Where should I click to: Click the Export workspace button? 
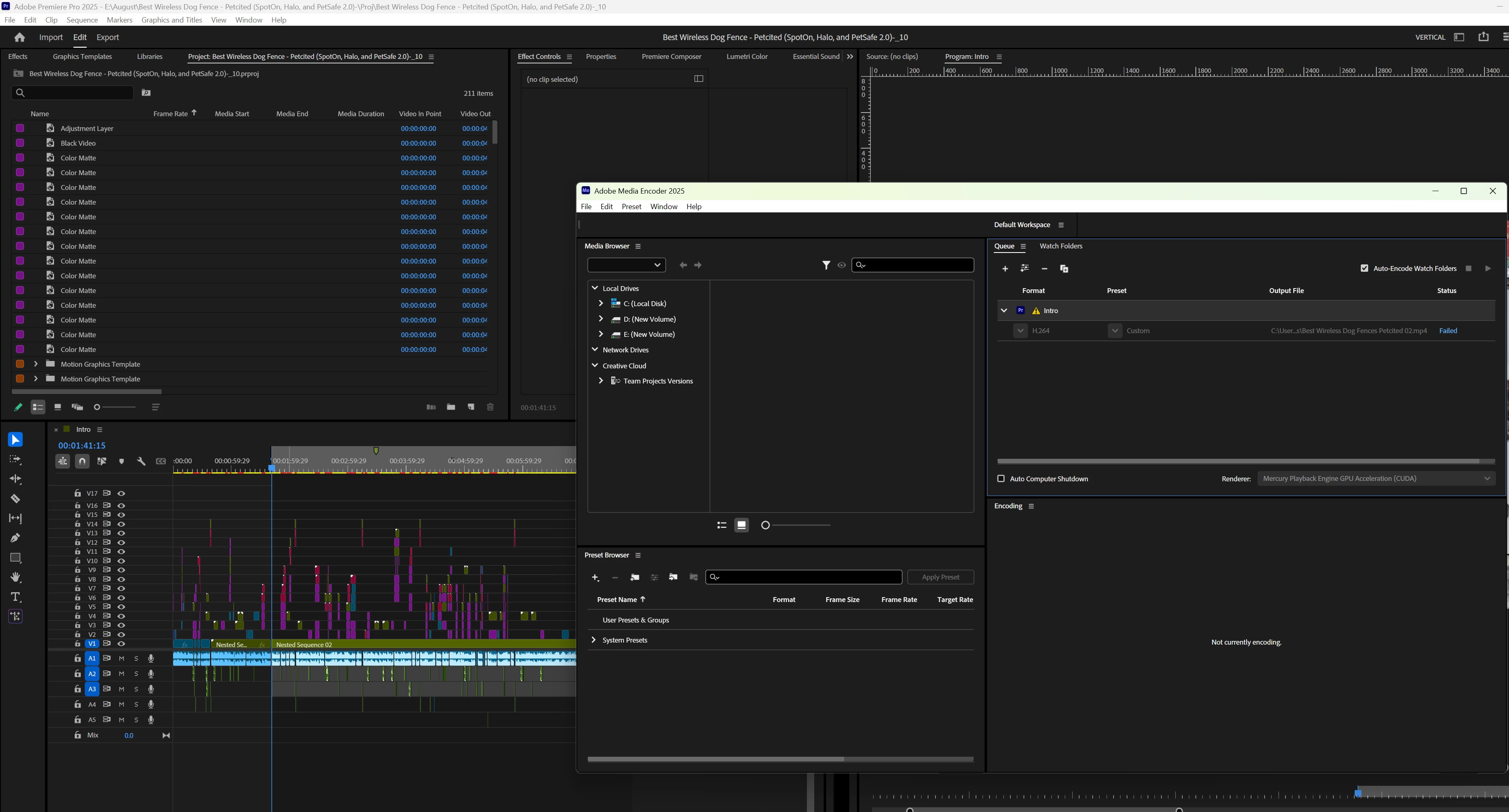(107, 38)
